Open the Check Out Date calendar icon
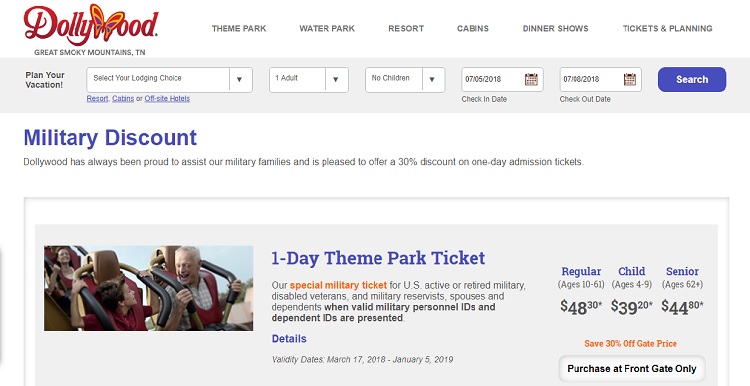Viewport: 750px width, 386px height. [x=629, y=79]
